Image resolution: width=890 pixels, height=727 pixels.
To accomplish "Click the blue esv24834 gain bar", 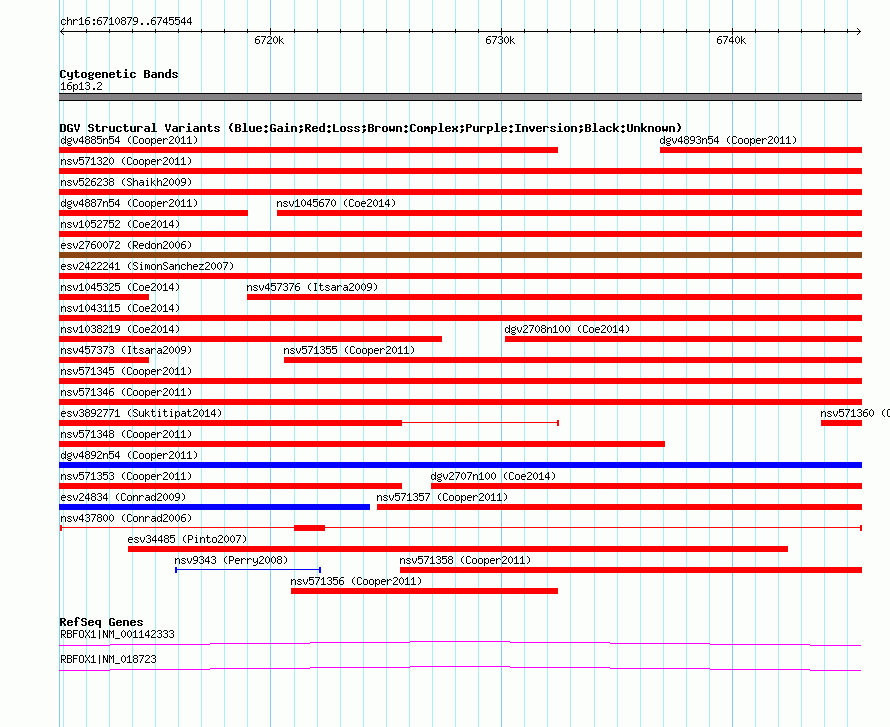I will [215, 507].
